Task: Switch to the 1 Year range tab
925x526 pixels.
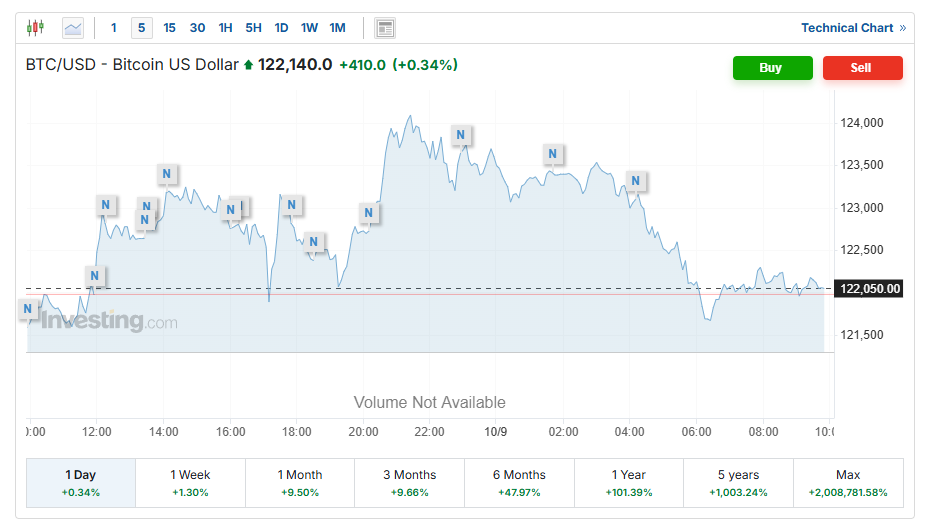Action: [x=628, y=482]
